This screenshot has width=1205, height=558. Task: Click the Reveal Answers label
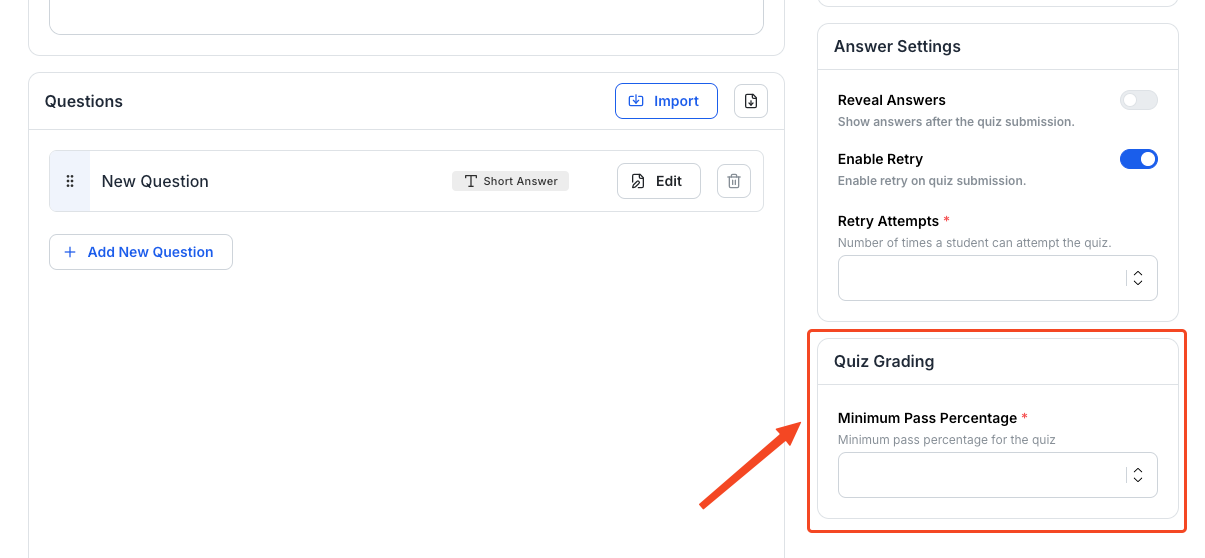tap(892, 100)
